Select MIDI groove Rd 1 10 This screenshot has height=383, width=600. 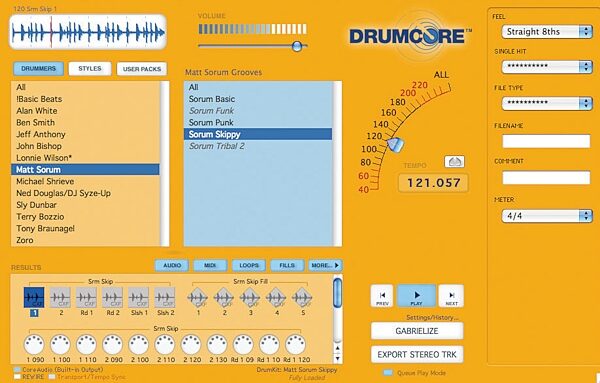tap(269, 344)
